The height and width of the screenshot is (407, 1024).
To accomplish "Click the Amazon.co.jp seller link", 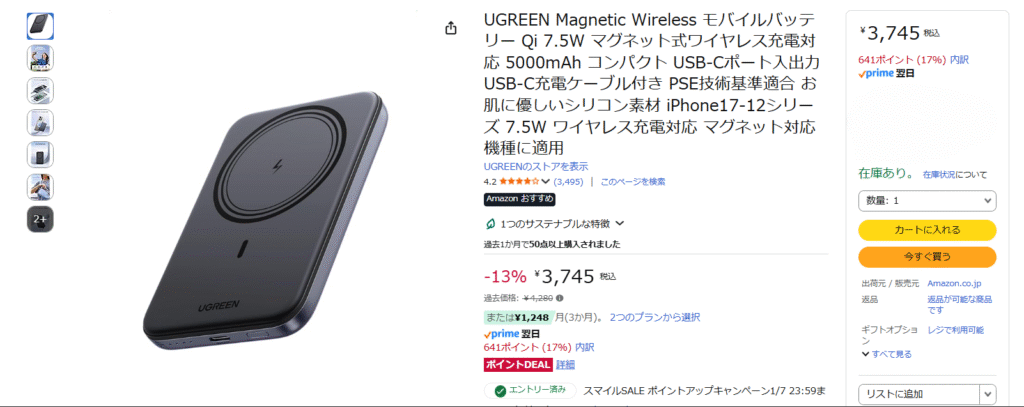I will click(954, 284).
